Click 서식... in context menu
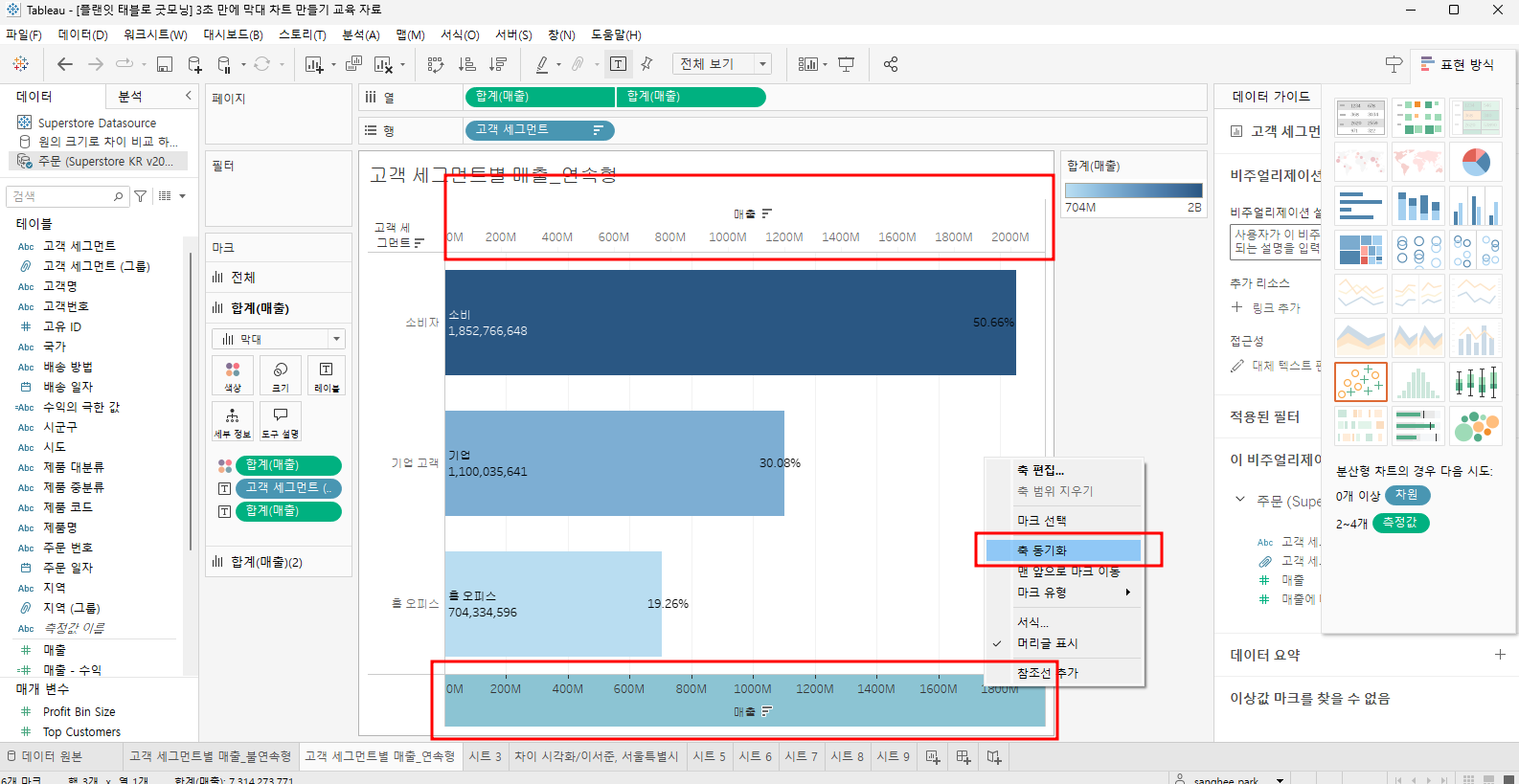The image size is (1519, 784). point(1065,622)
